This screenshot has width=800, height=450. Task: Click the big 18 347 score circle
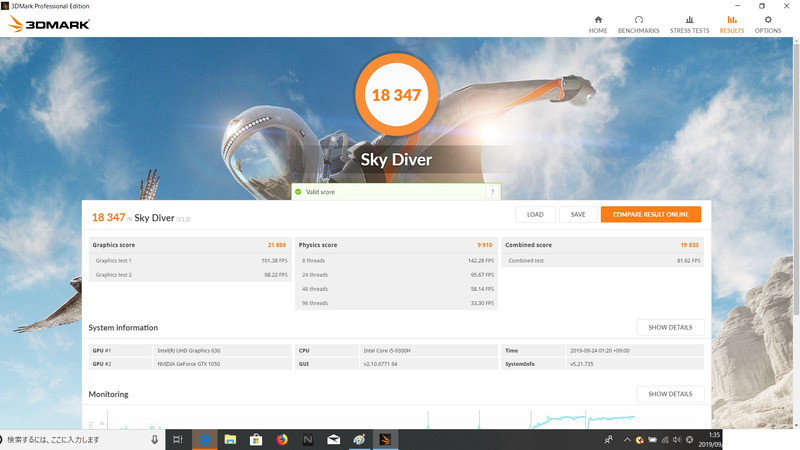396,95
